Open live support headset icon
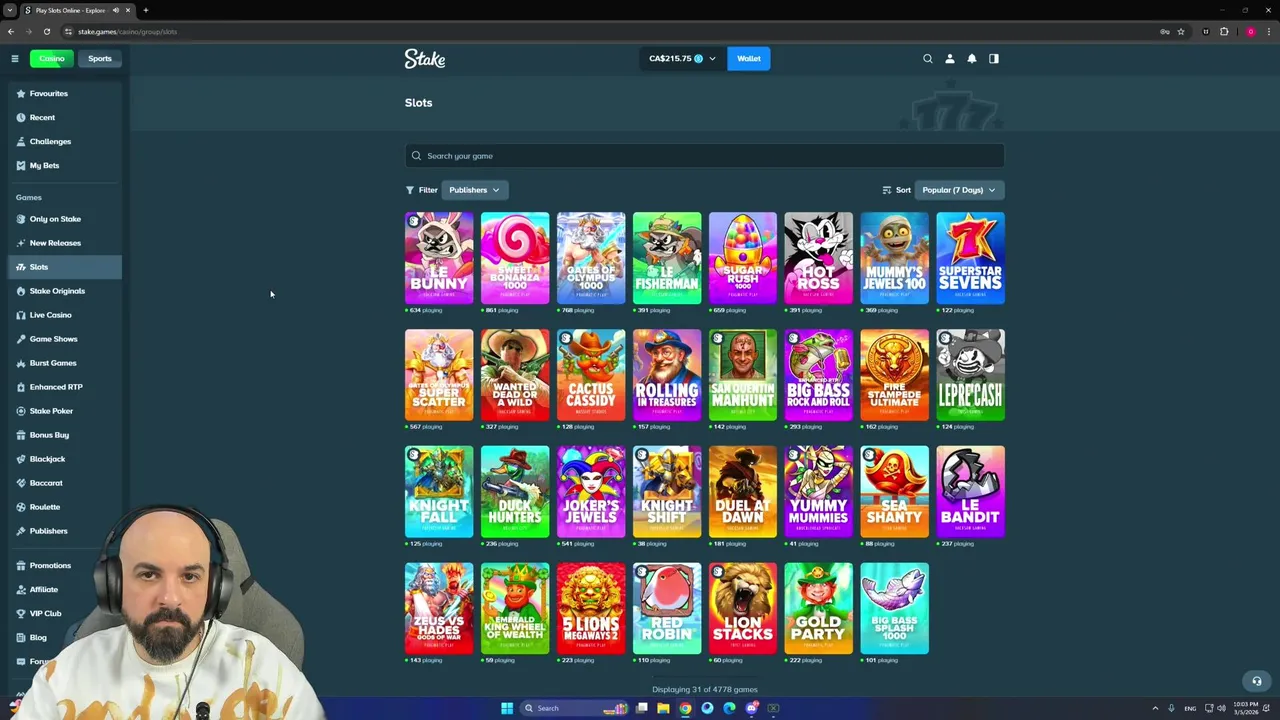The height and width of the screenshot is (720, 1280). pos(1257,681)
